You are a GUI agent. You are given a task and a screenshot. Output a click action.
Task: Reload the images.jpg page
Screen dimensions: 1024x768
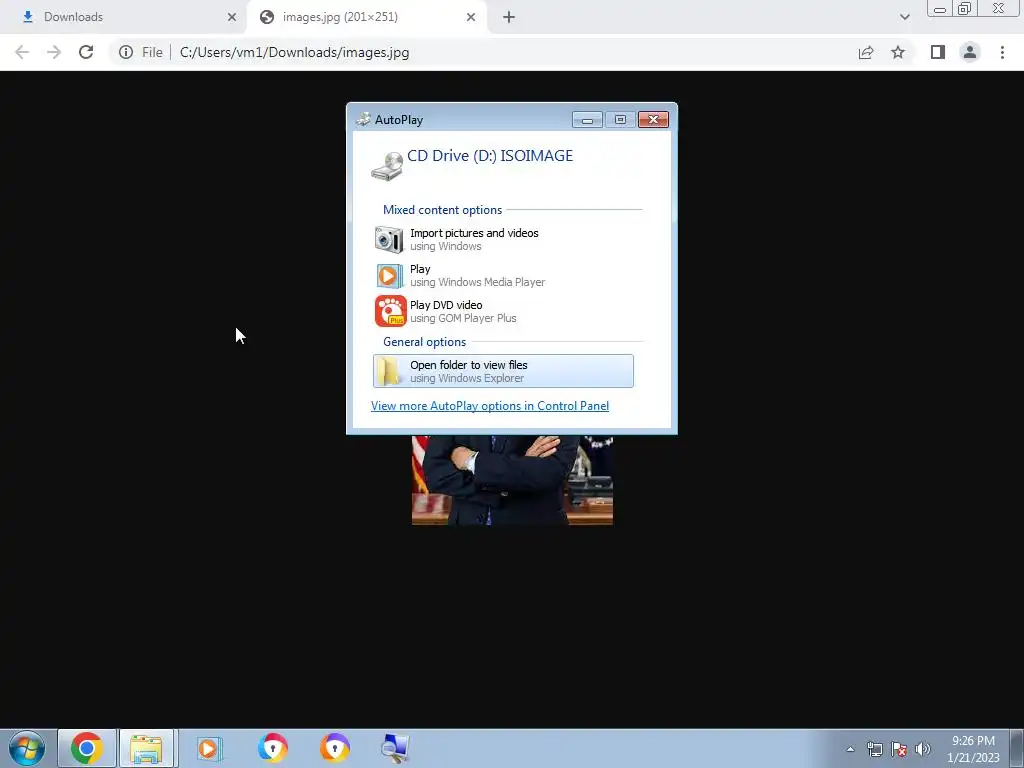86,52
